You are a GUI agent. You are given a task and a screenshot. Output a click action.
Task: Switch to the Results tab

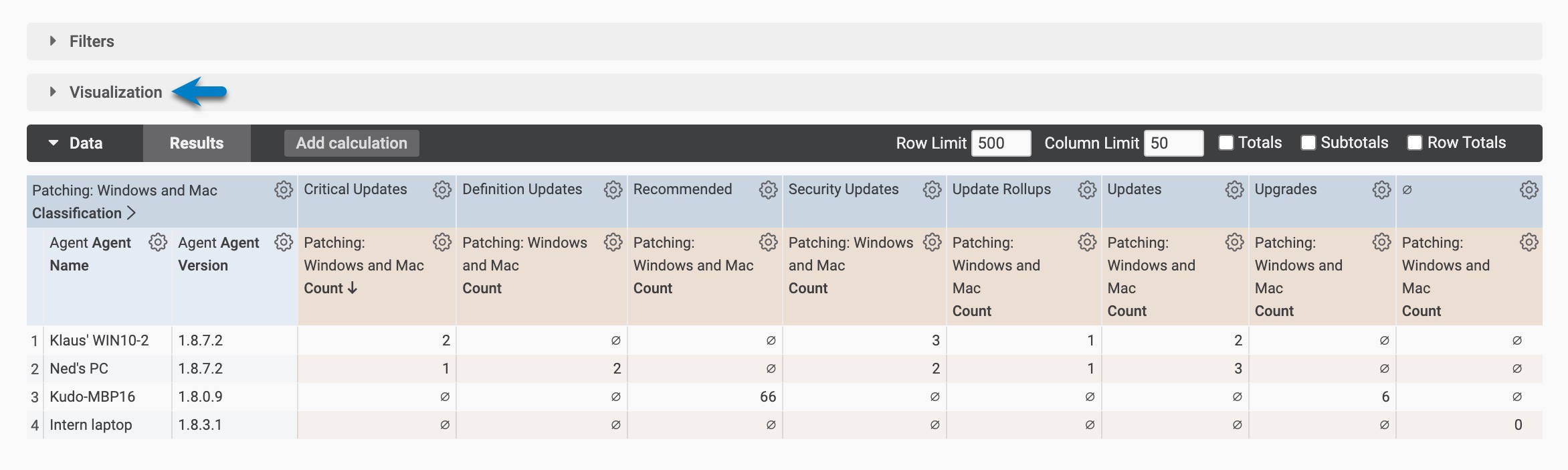point(197,143)
